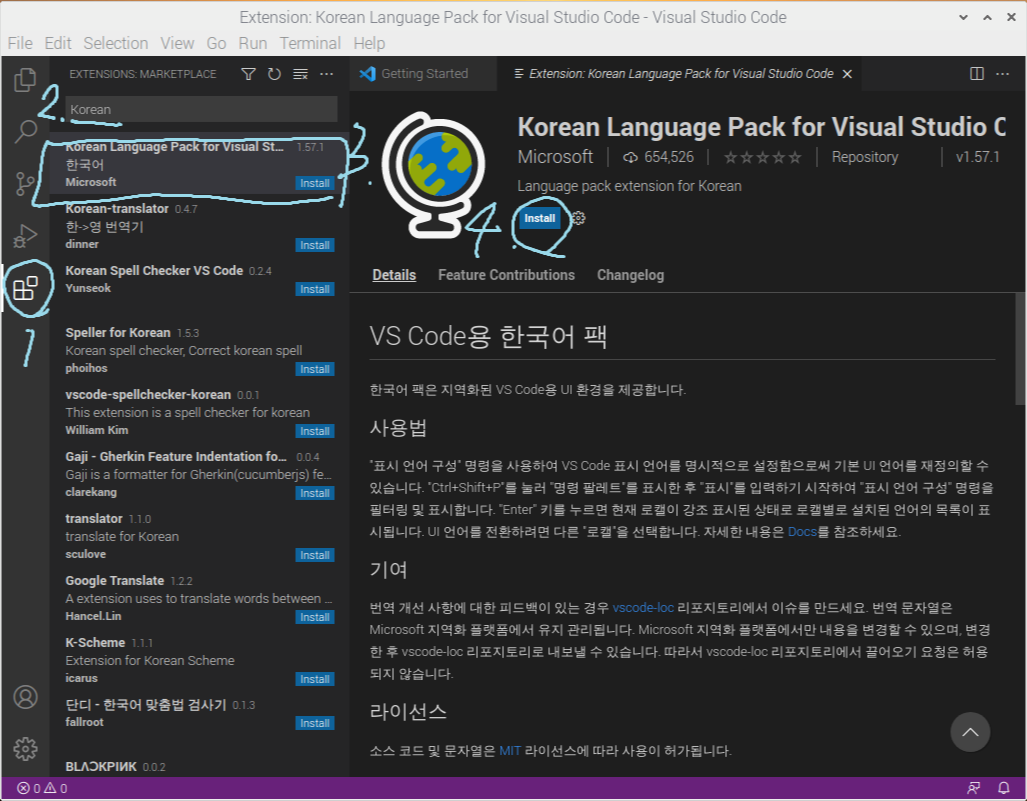This screenshot has height=801, width=1027.
Task: Refresh the extensions list
Action: (x=274, y=74)
